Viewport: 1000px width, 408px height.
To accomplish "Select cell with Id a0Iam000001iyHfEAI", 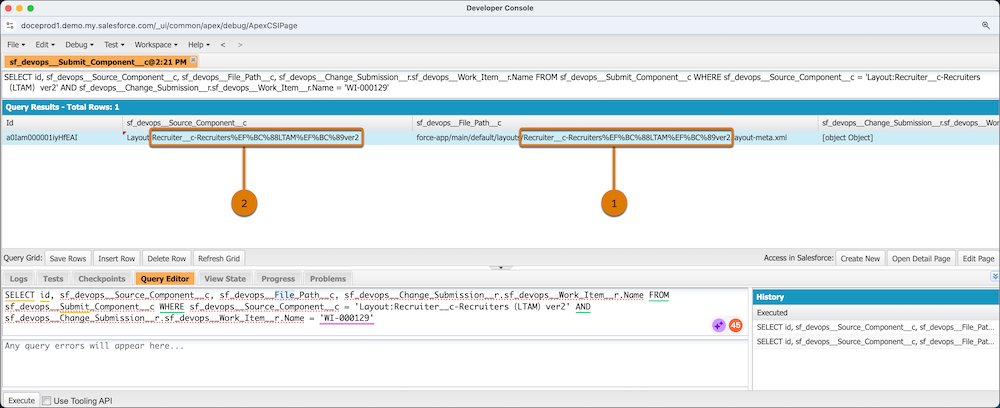I will point(62,137).
